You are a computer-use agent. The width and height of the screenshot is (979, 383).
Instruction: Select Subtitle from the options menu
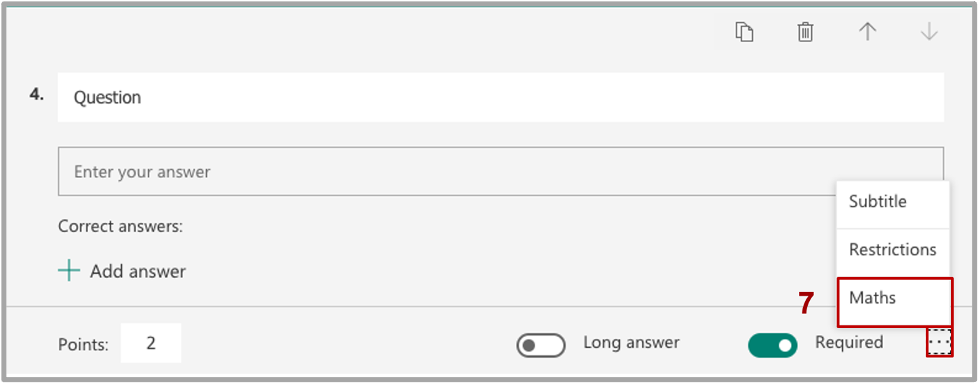893,202
